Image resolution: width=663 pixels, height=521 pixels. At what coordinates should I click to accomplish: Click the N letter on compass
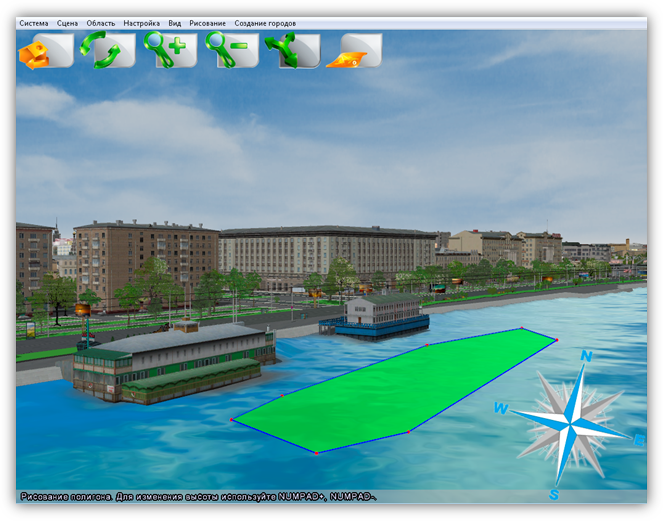click(x=587, y=357)
